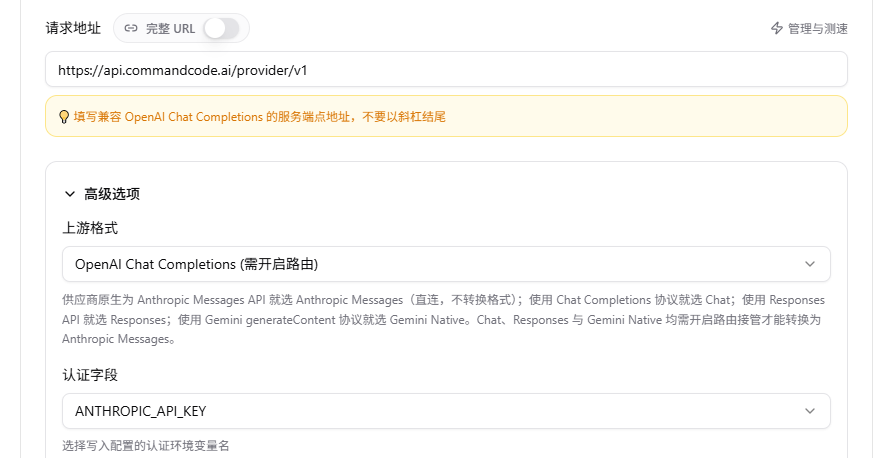
Task: Click the lightbulb hint icon
Action: tap(64, 117)
